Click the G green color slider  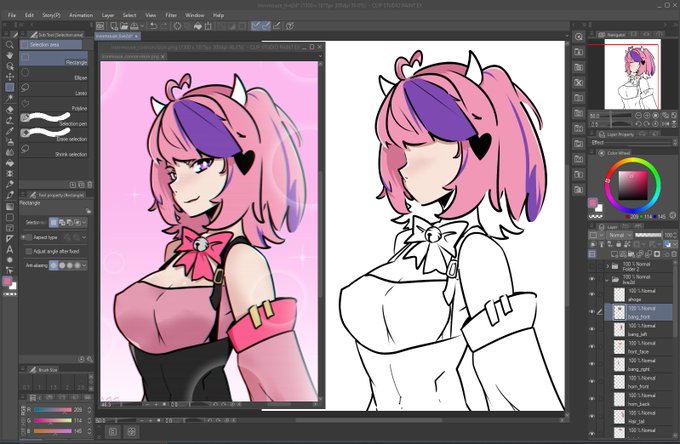[x=52, y=420]
